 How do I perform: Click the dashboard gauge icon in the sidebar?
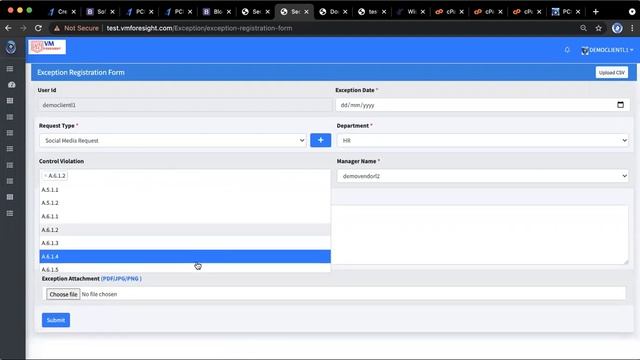(x=11, y=85)
